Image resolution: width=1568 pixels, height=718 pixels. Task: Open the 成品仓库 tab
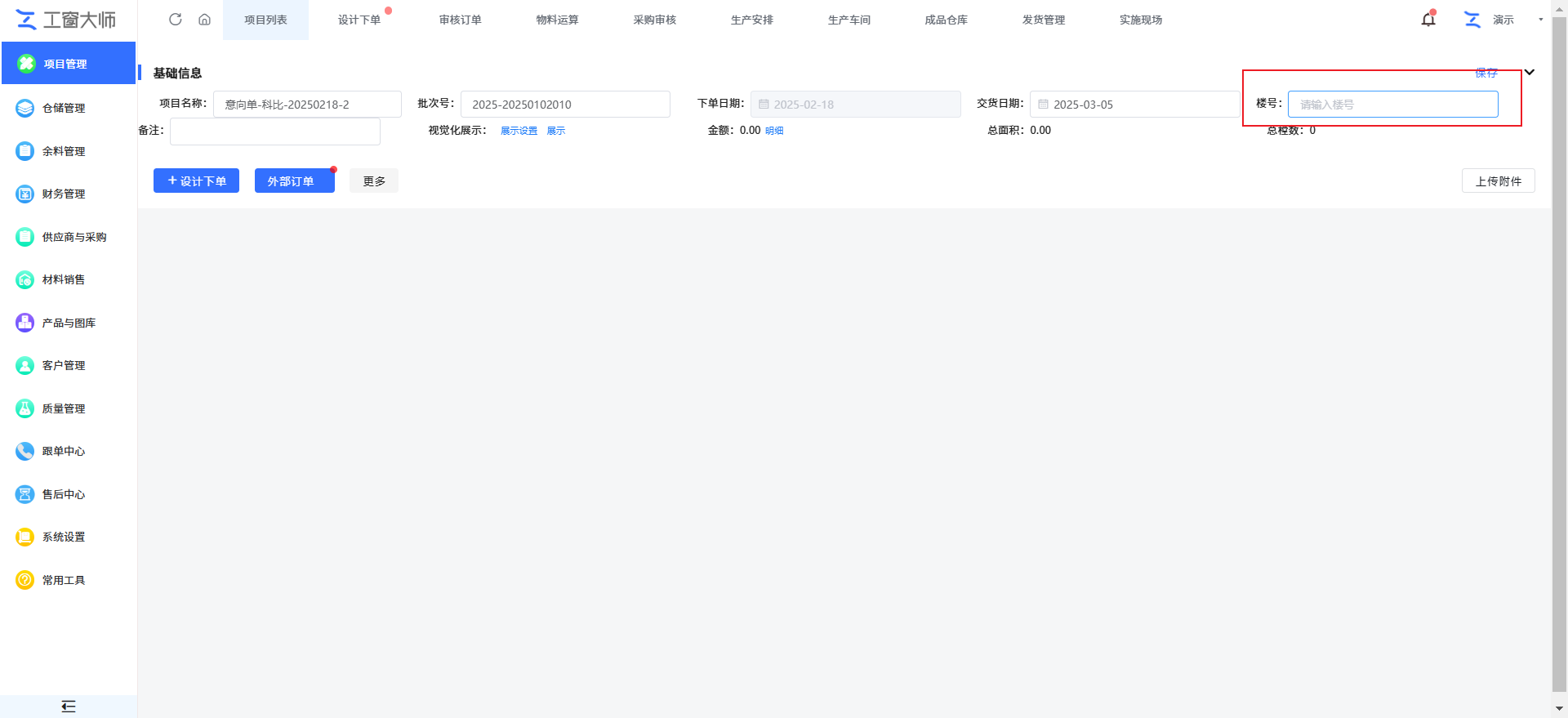coord(946,20)
